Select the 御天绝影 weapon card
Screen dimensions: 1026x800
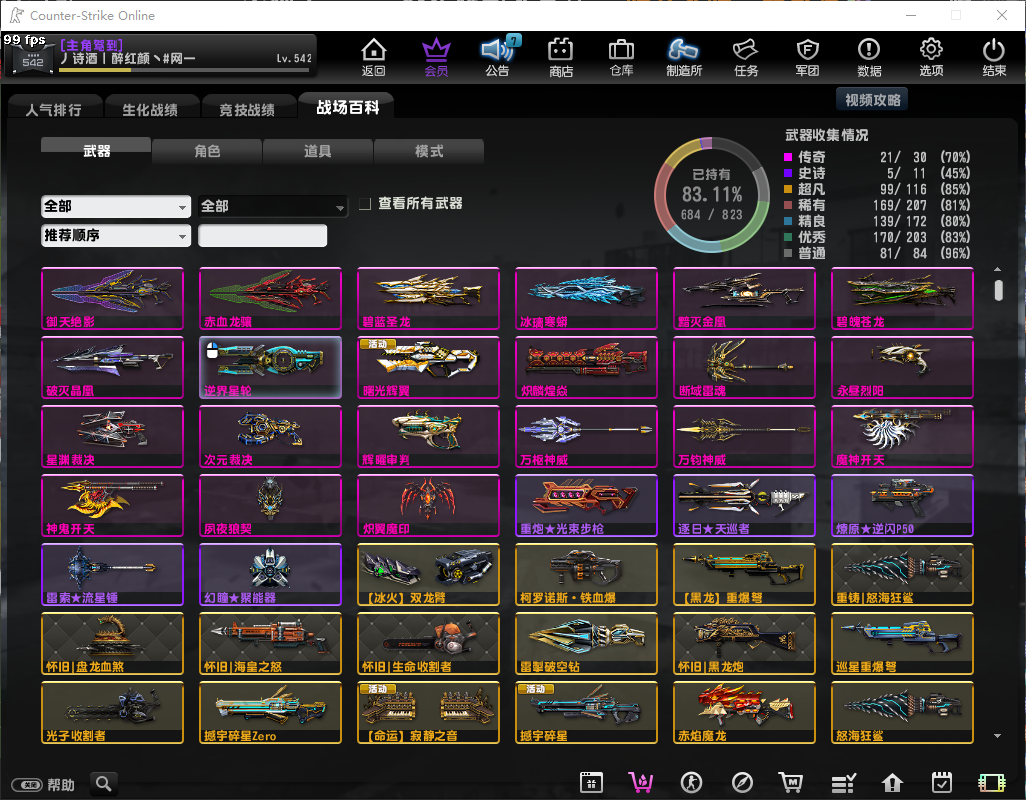pos(113,298)
